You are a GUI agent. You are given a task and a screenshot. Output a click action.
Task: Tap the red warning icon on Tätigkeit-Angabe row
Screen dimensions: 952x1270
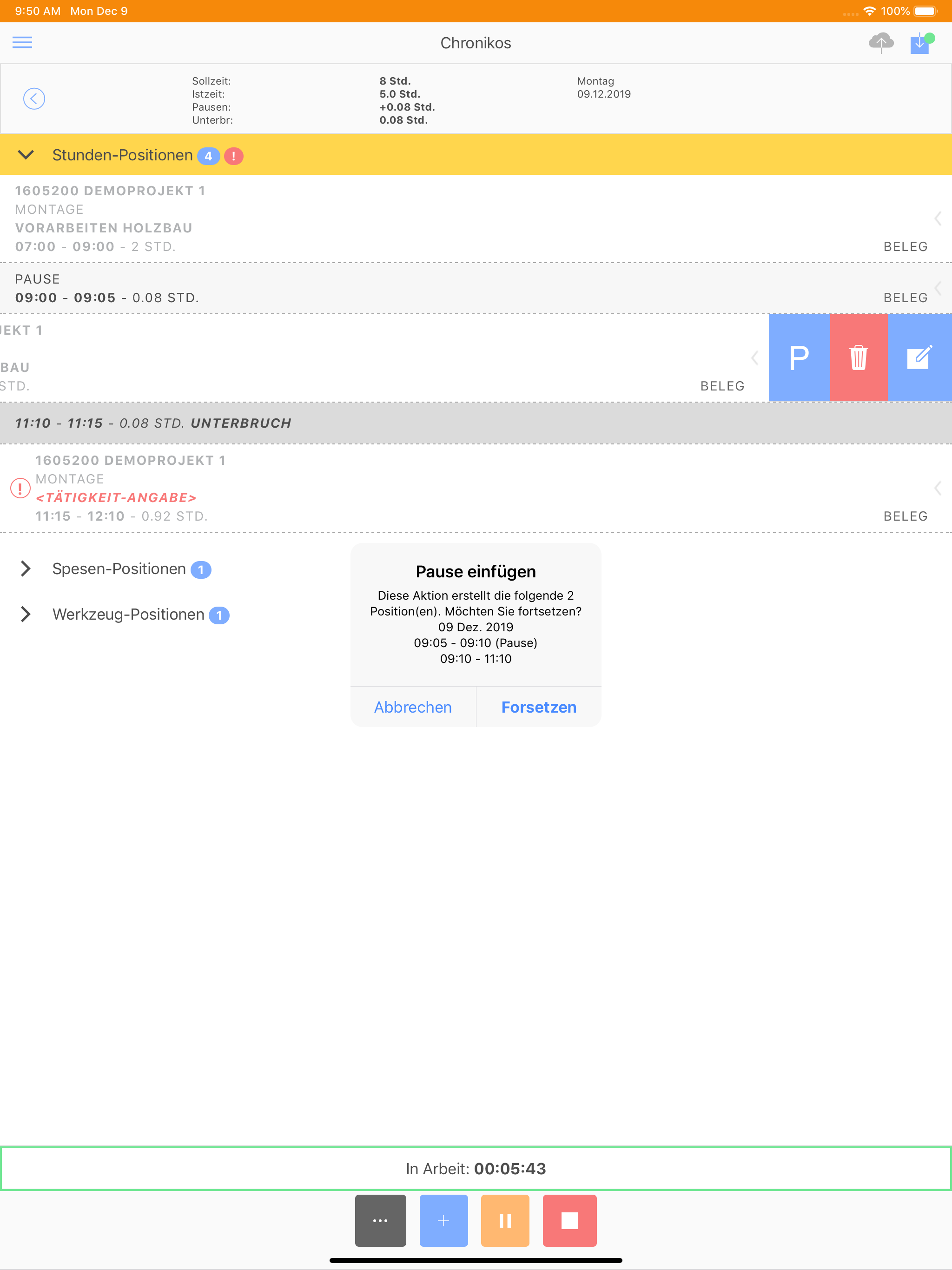(20, 488)
